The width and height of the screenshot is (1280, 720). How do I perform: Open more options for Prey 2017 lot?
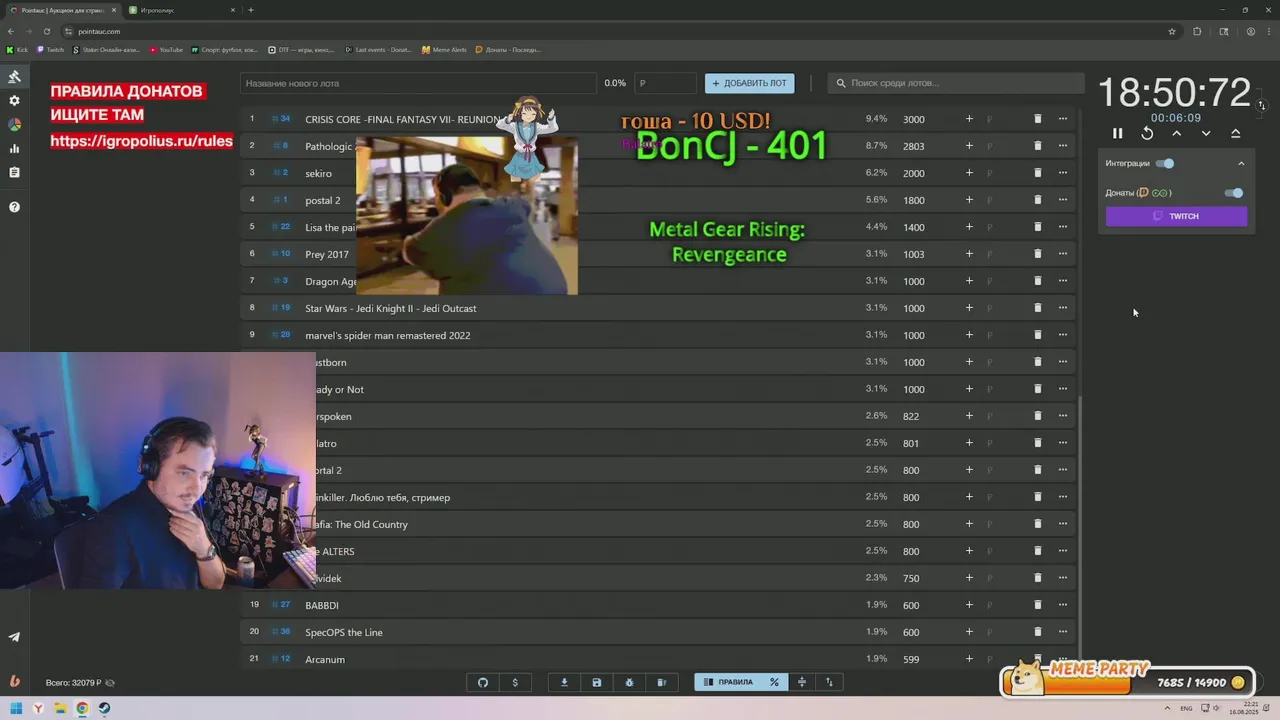(1063, 254)
